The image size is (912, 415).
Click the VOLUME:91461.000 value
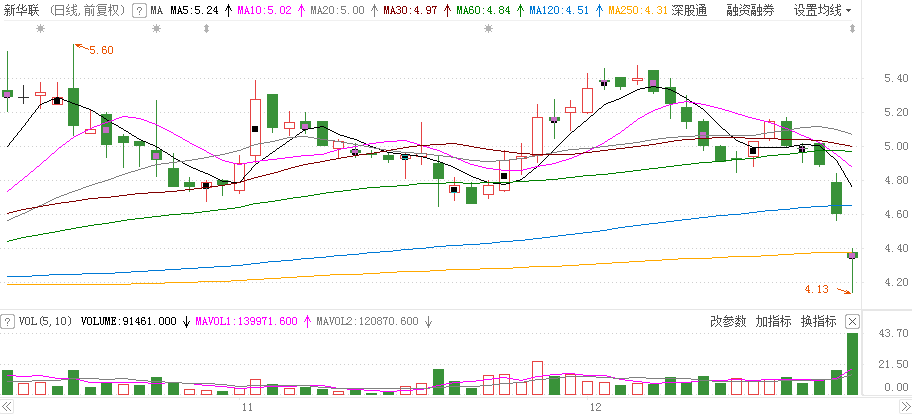pos(129,321)
